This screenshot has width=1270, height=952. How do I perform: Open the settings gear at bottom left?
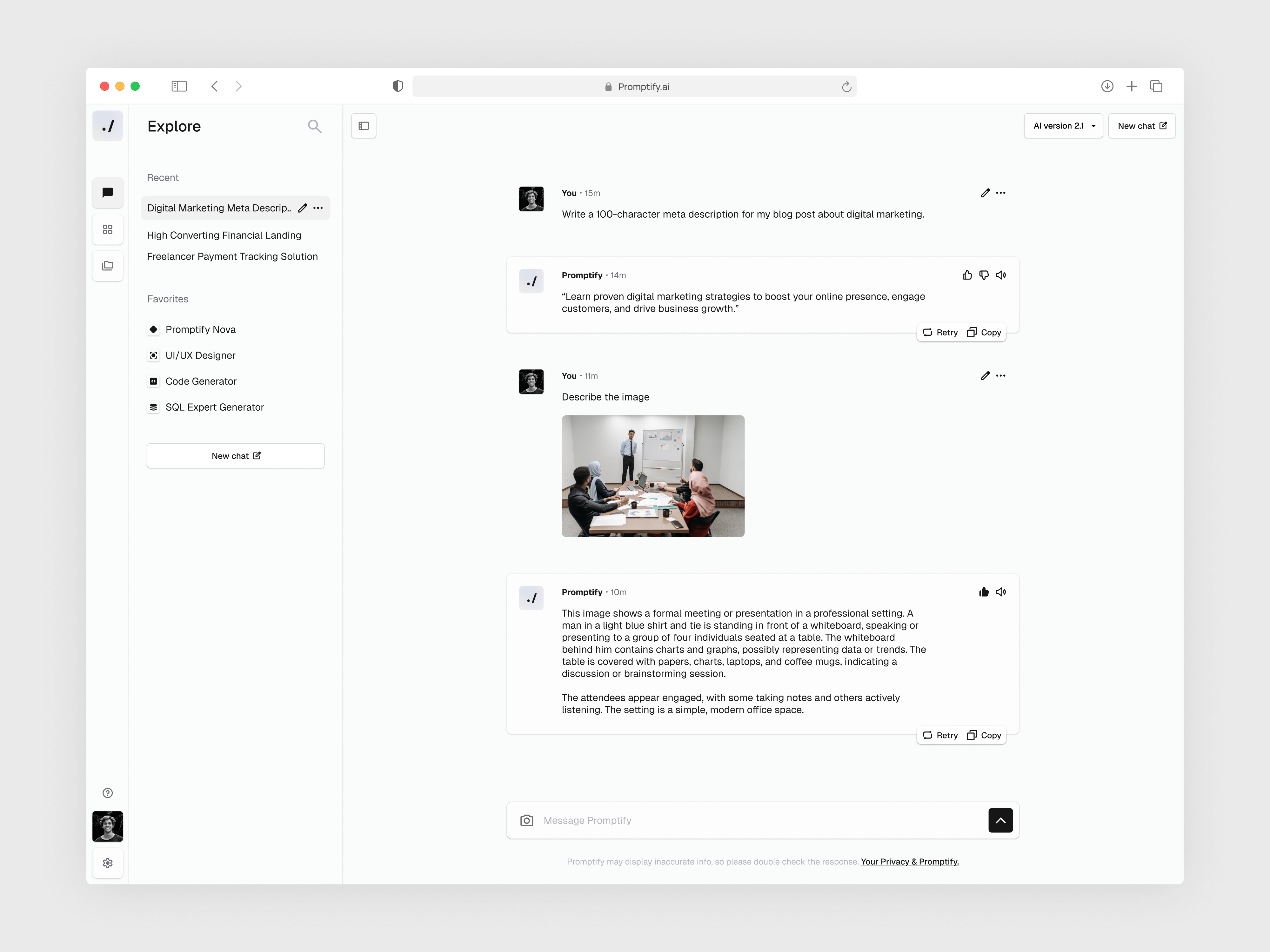coord(107,863)
